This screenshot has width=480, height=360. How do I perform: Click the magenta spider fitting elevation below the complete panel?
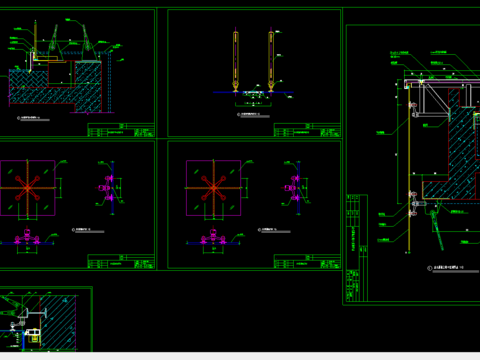click(x=213, y=236)
